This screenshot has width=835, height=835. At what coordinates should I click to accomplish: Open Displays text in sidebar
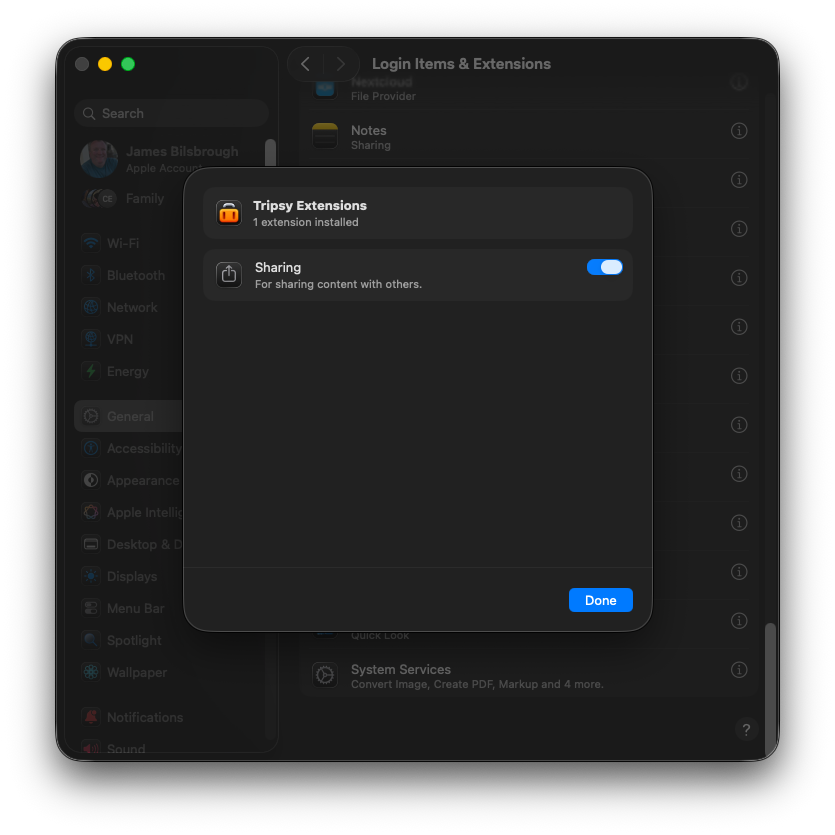(x=132, y=576)
